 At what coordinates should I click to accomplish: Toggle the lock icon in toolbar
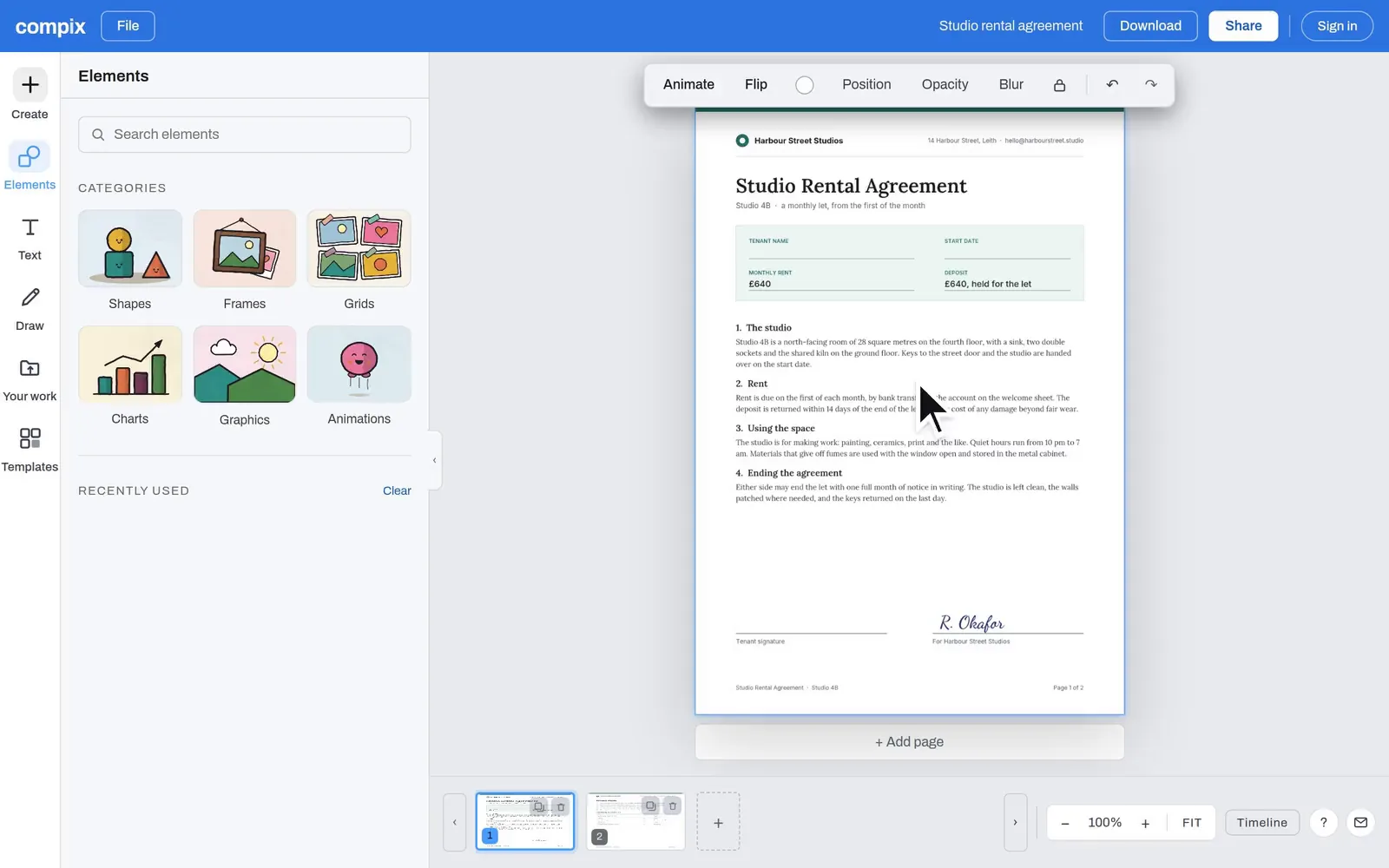point(1059,85)
